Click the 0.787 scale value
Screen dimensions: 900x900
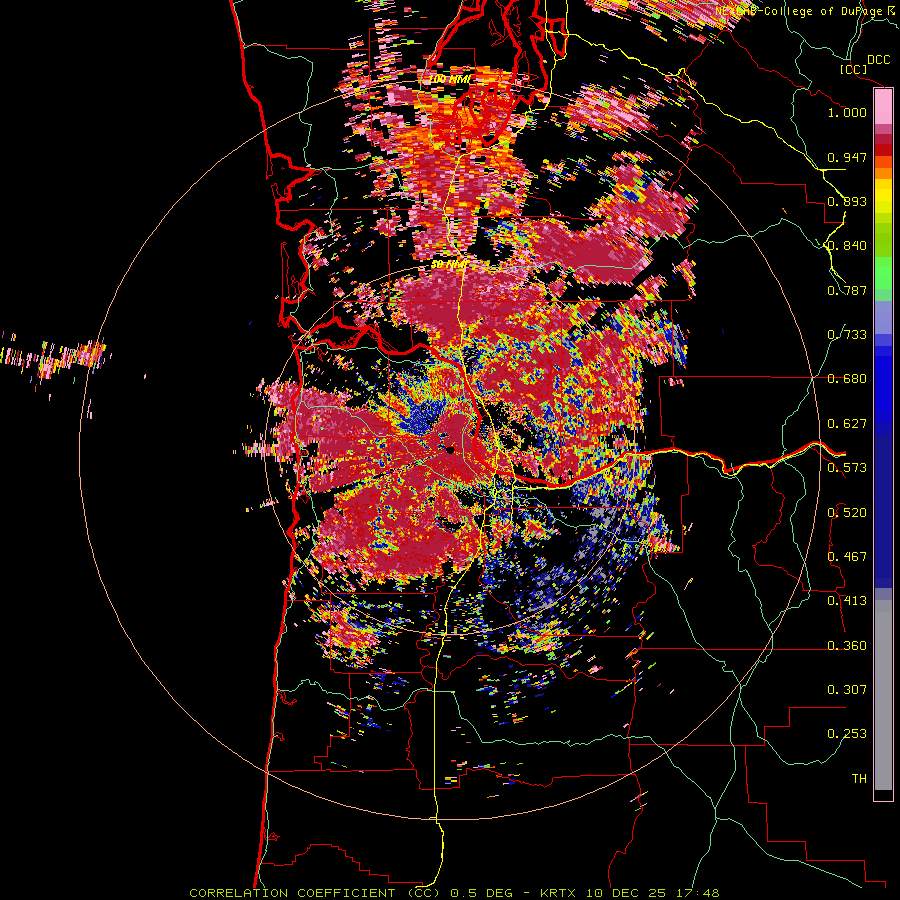(x=847, y=290)
